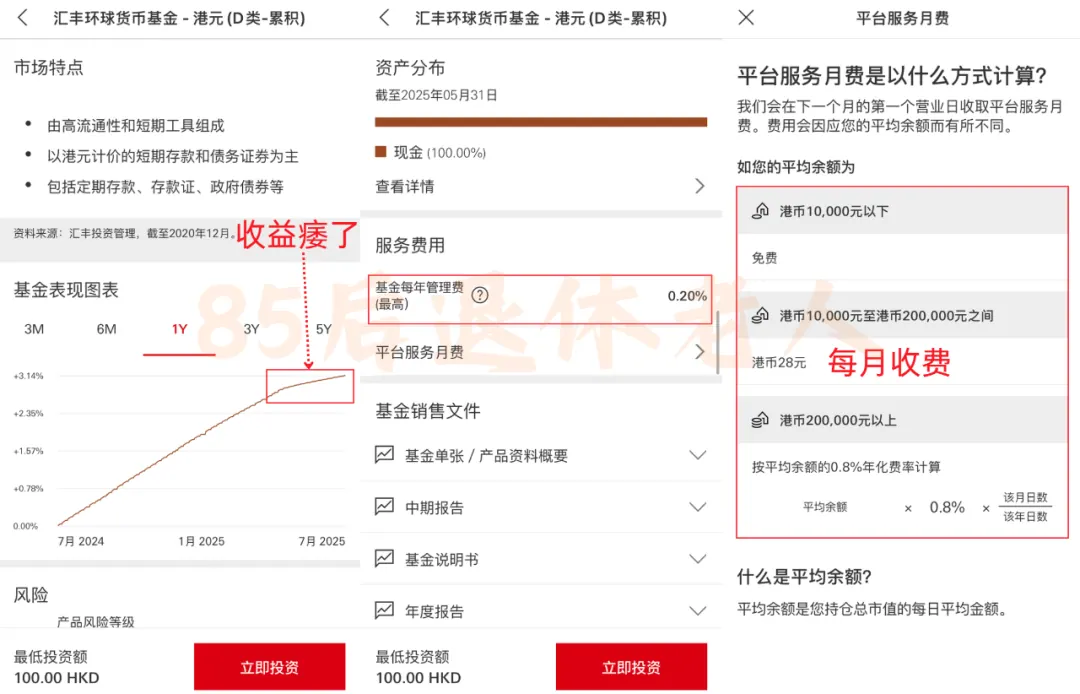Go back from the left fund screen
1080x694 pixels.
[23, 18]
